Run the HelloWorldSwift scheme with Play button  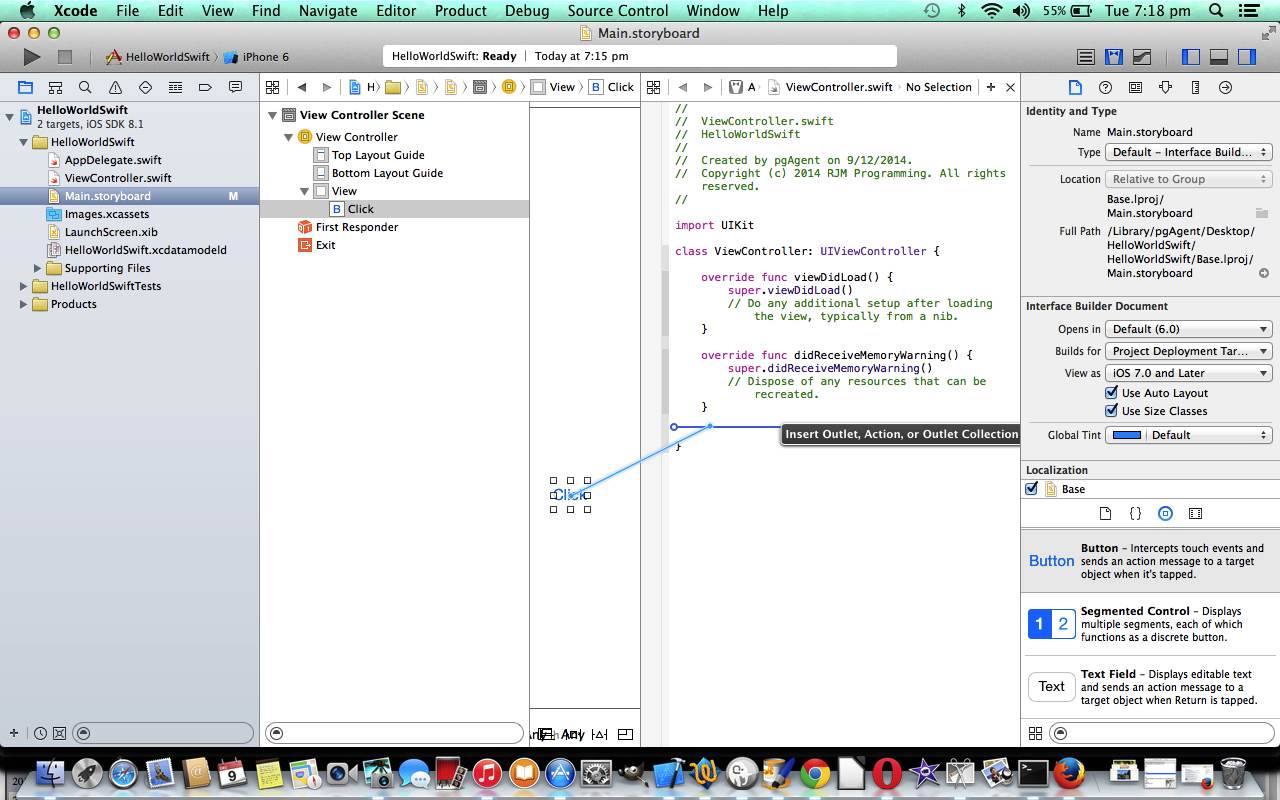coord(32,57)
